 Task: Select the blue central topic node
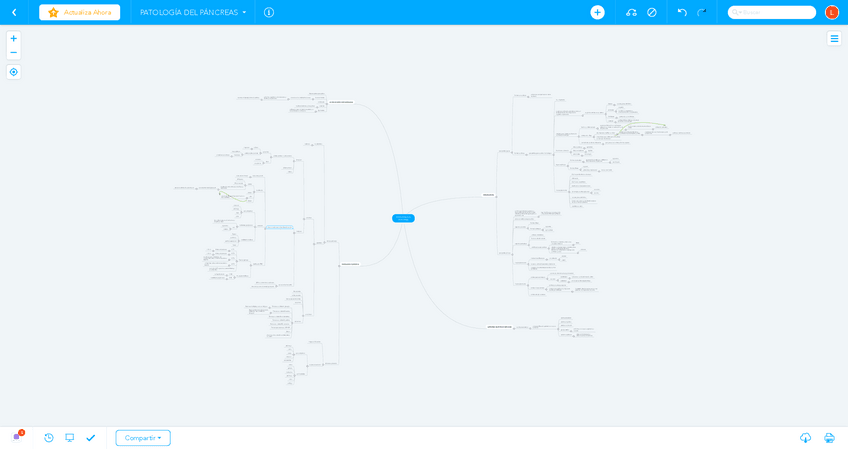pyautogui.click(x=403, y=218)
